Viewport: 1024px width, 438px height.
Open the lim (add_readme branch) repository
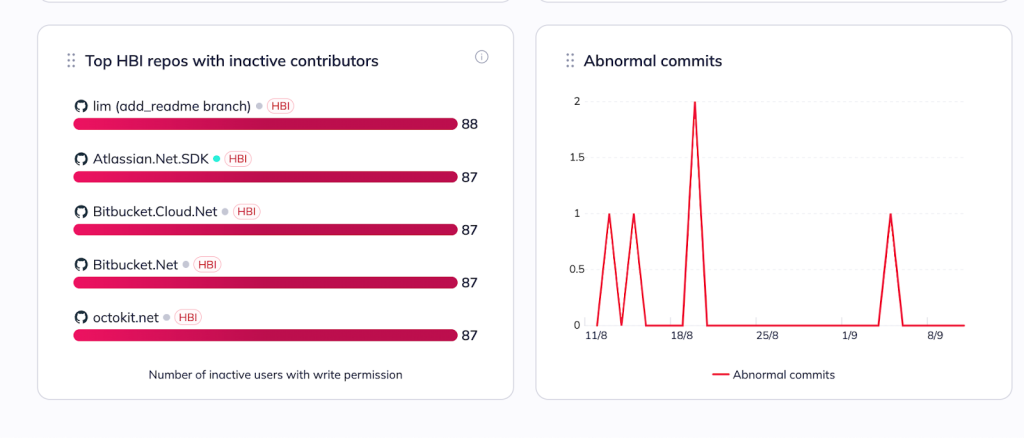[x=171, y=106]
